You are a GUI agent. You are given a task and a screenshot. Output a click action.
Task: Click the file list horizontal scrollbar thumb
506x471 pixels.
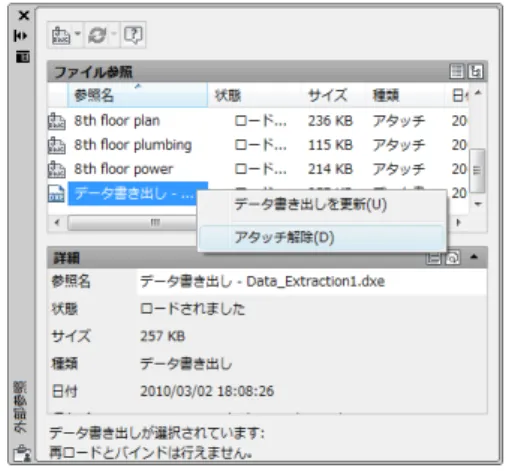click(133, 222)
